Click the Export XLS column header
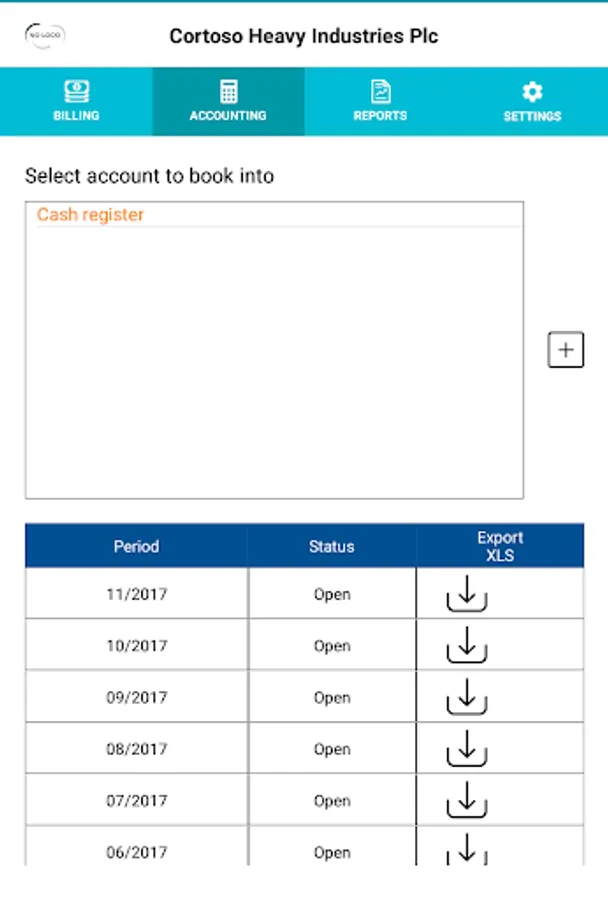The width and height of the screenshot is (608, 900). 500,546
